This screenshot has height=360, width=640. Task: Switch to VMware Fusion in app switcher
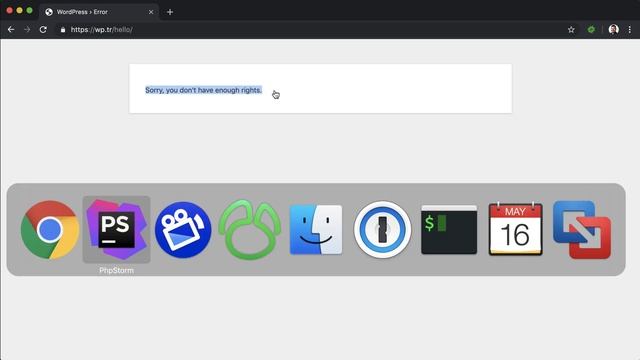(x=582, y=229)
